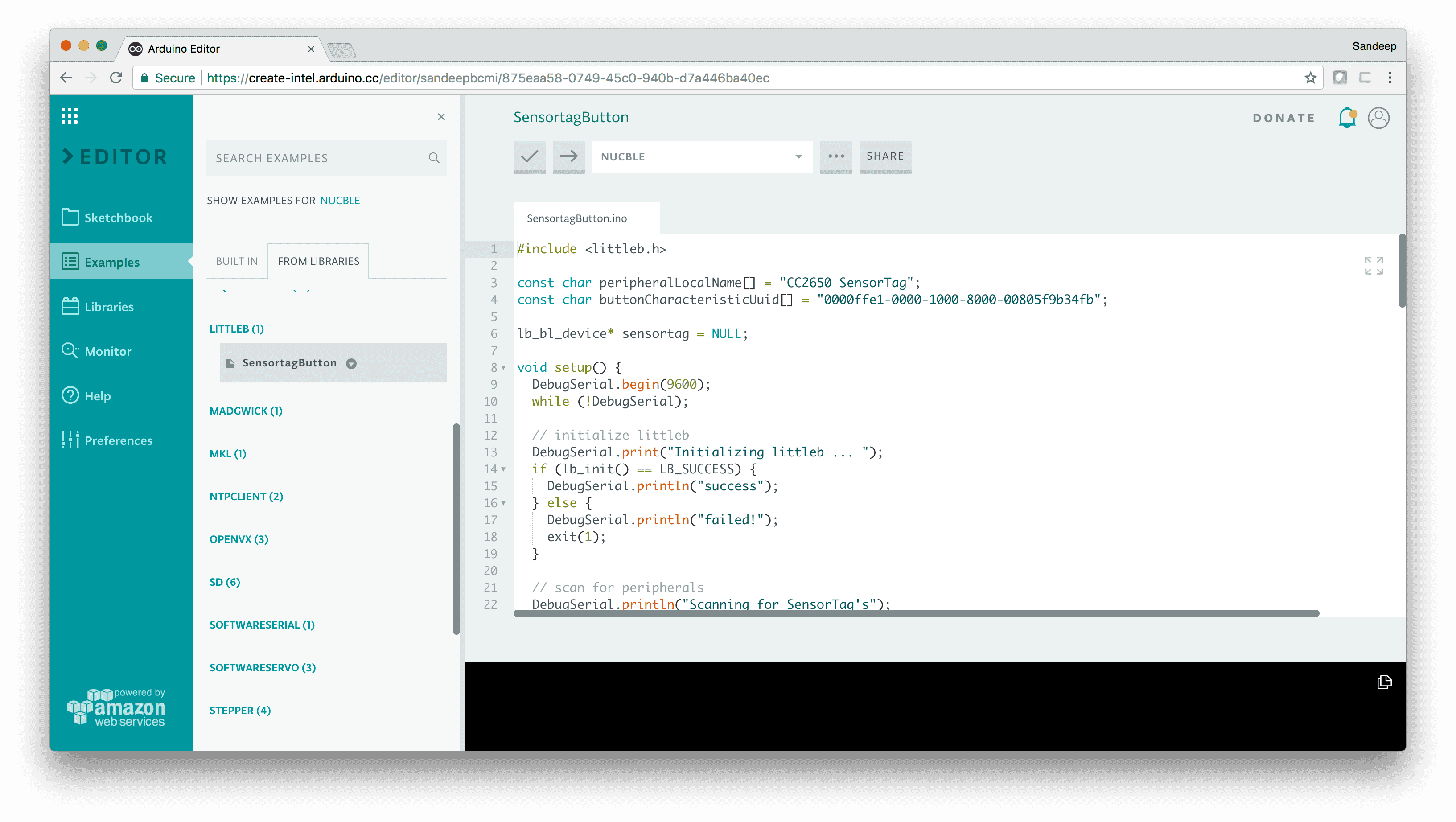Viewport: 1456px width, 822px height.
Task: Open the Monitor panel
Action: [107, 351]
